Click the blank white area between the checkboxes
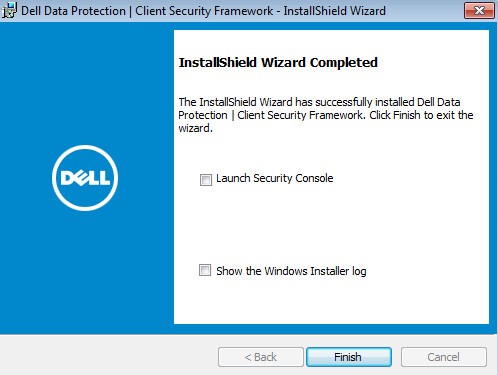Screen dimensions: 498x375 (x=332, y=227)
